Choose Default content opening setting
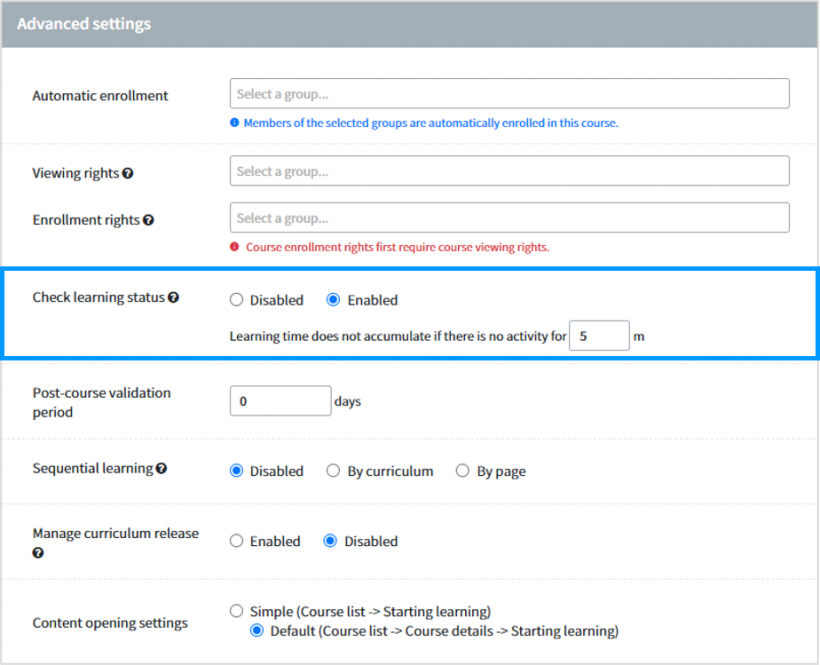The image size is (820, 665). (x=257, y=631)
